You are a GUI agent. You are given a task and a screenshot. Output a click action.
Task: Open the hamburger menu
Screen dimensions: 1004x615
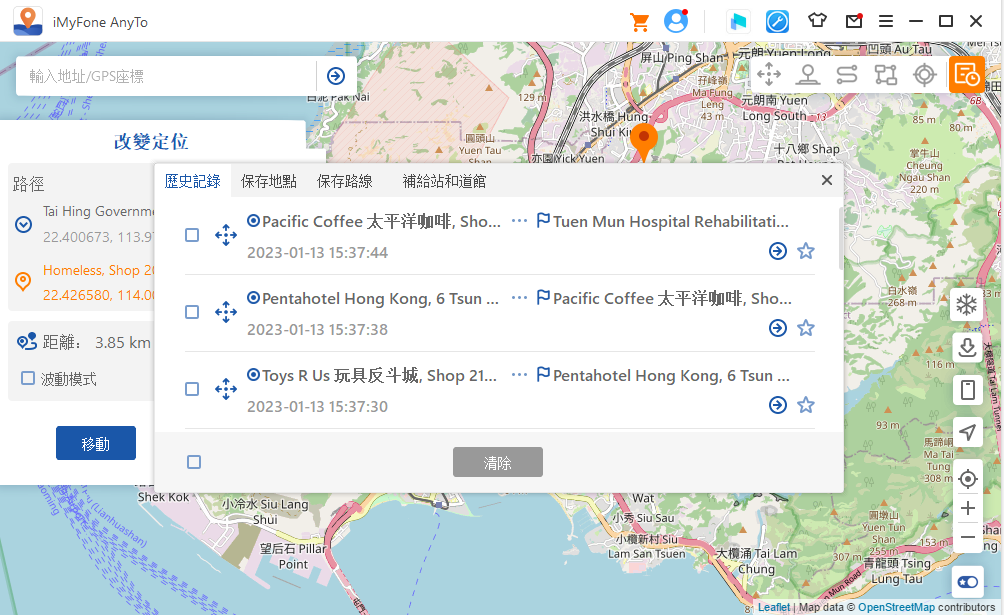point(886,22)
